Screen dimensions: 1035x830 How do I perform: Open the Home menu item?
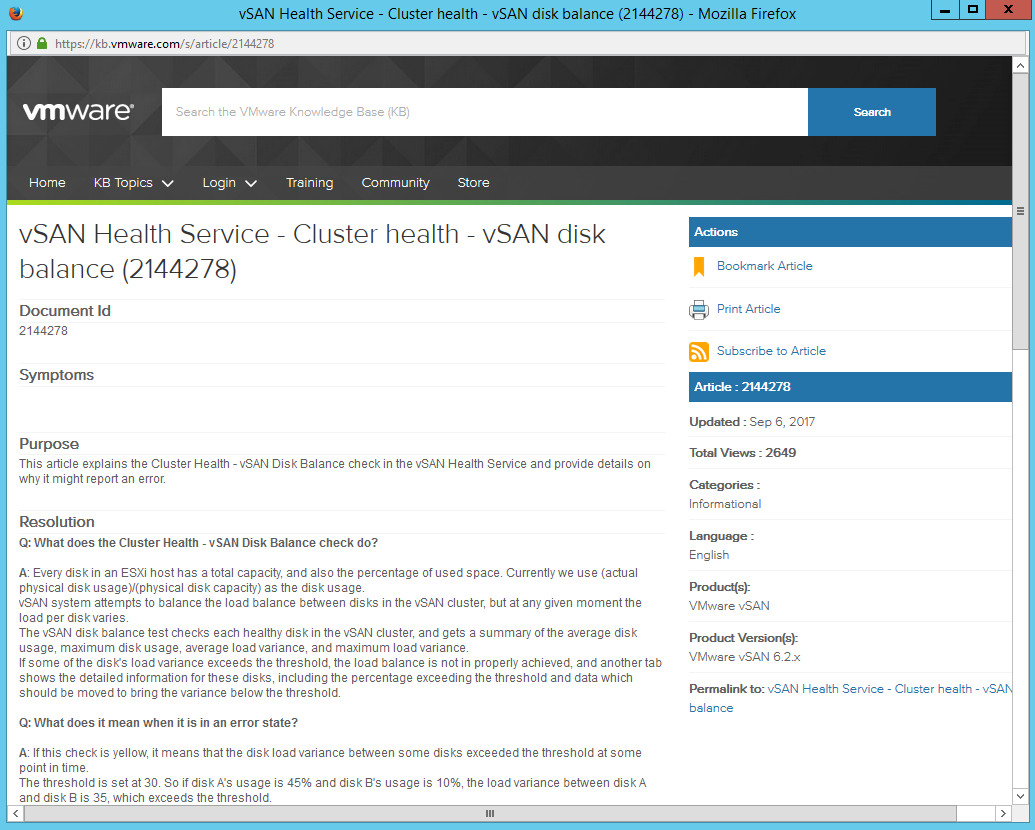click(x=47, y=183)
